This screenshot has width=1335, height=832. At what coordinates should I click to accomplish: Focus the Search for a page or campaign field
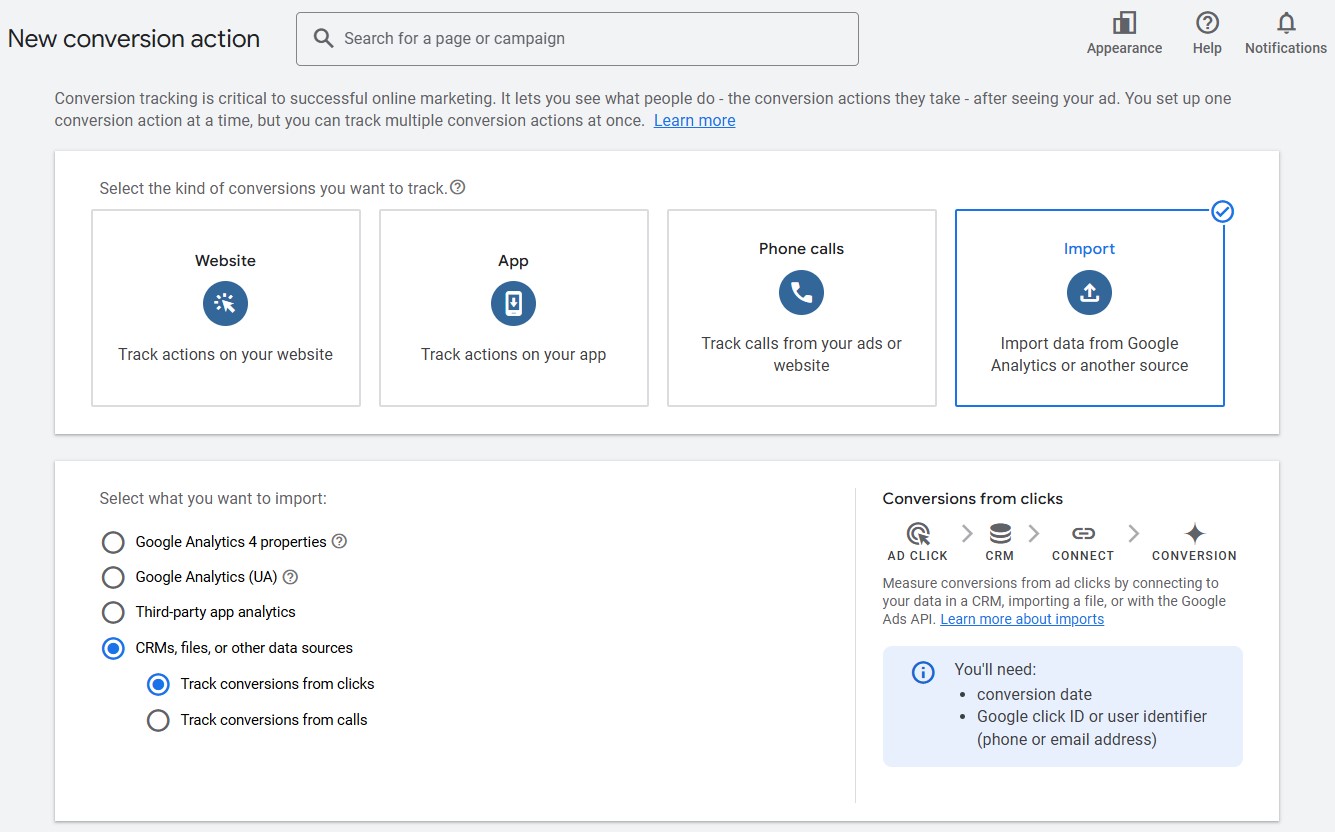pos(577,39)
